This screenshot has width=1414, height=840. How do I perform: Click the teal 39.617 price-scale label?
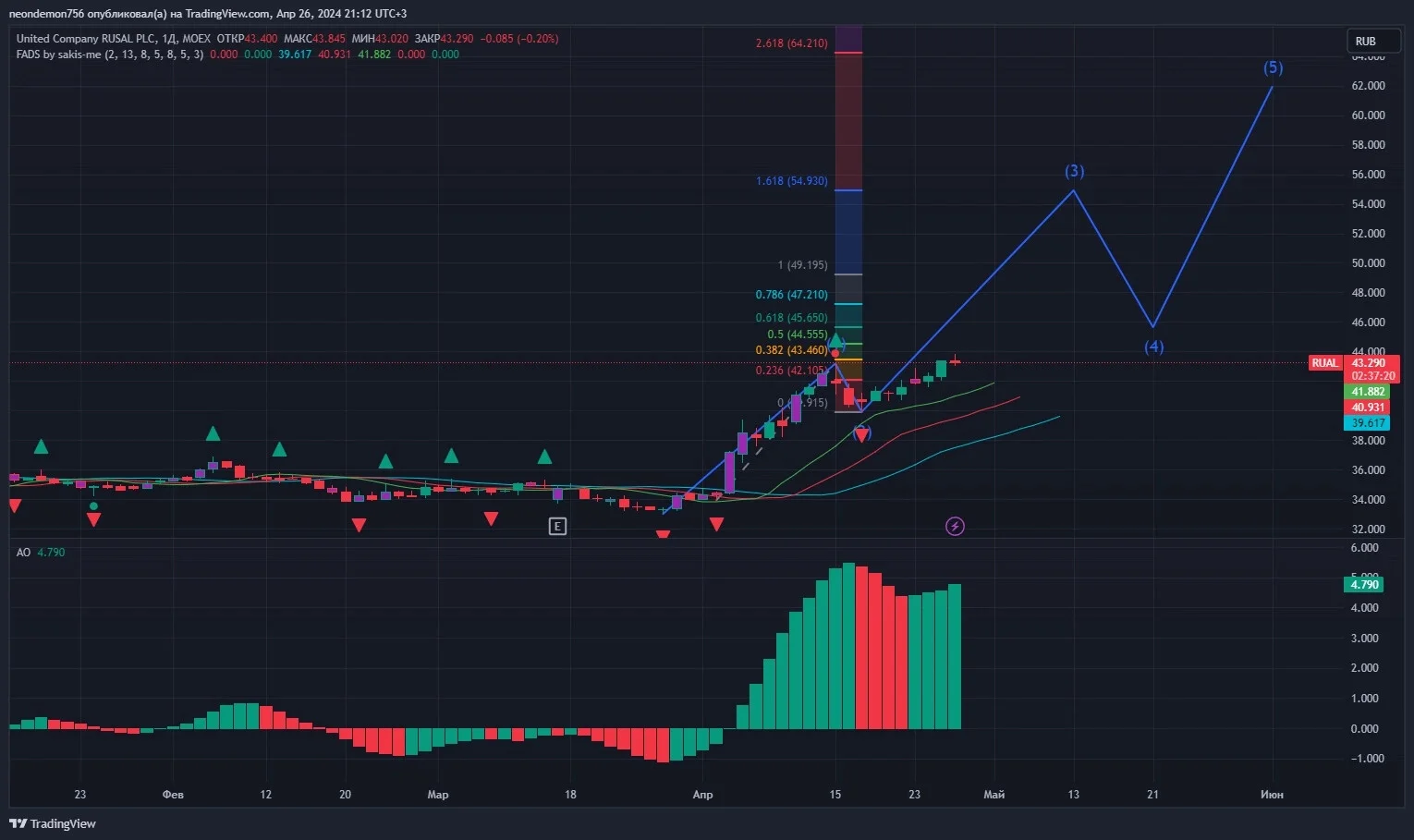click(x=1368, y=423)
